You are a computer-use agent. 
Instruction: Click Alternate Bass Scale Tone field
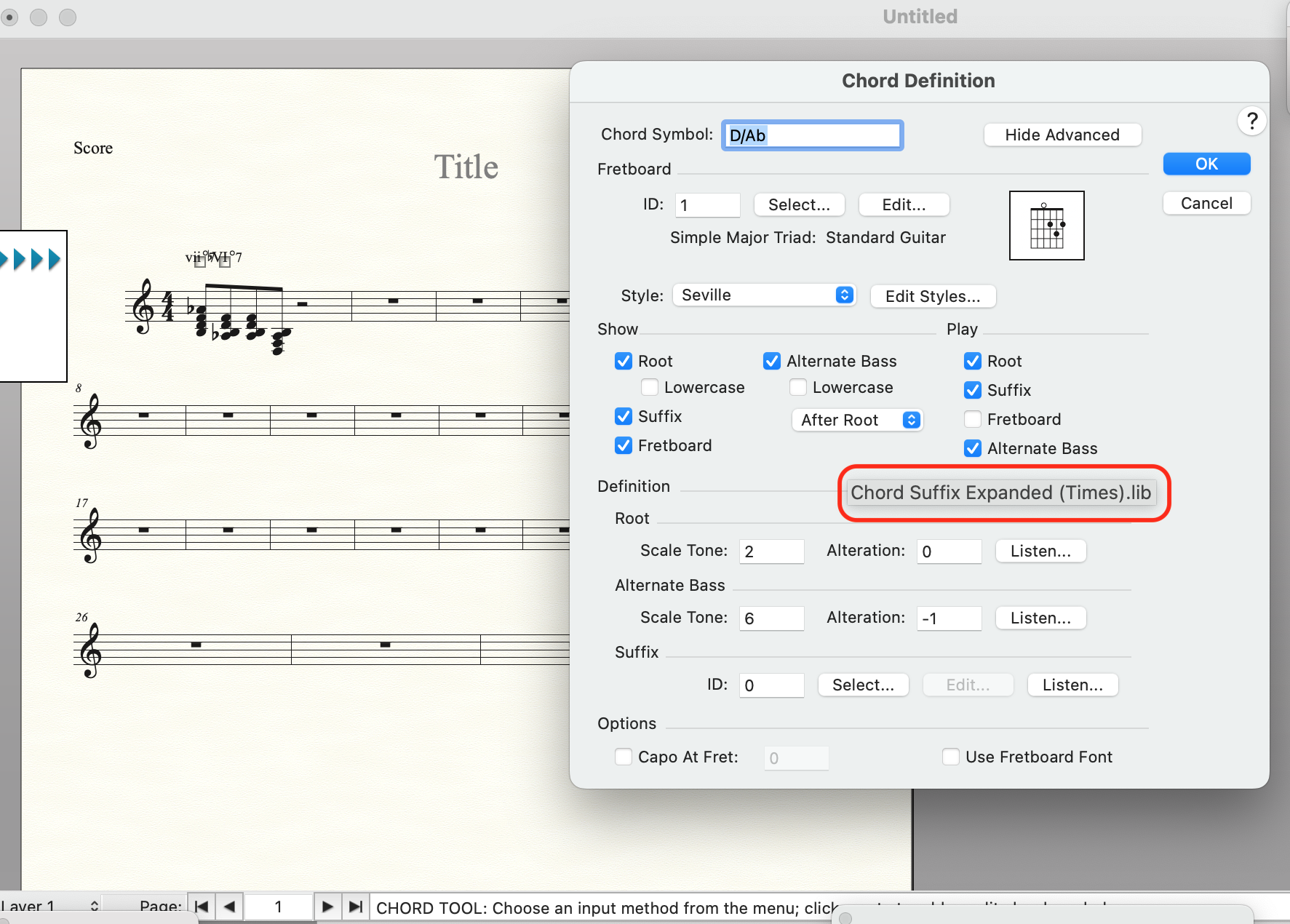click(771, 618)
